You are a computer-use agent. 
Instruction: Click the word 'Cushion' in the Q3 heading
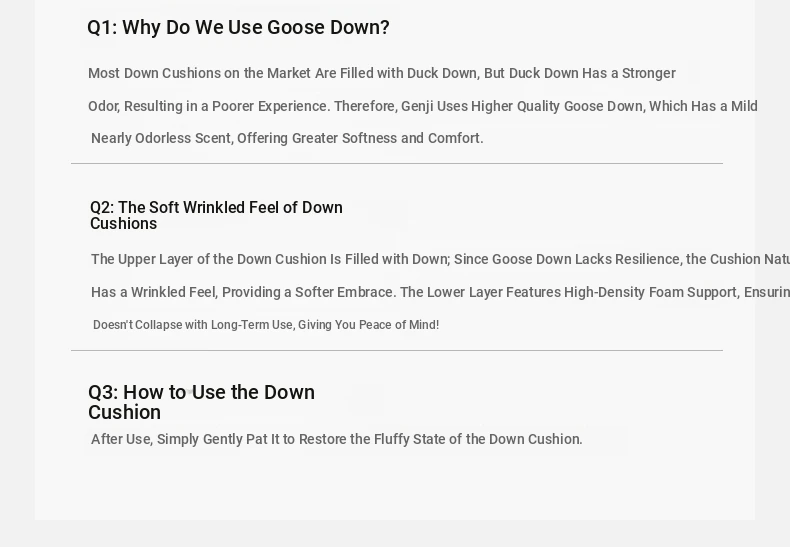[124, 413]
